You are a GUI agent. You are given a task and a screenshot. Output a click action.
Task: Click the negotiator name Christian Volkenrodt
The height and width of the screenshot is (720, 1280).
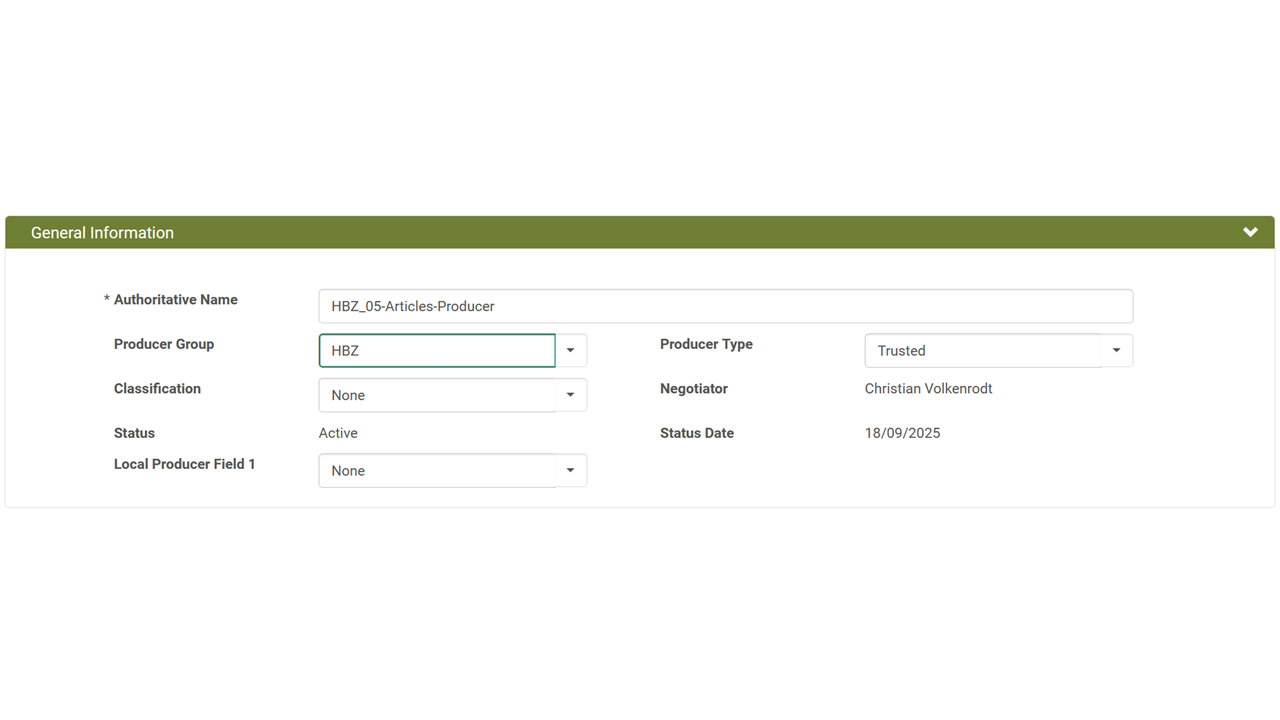(x=928, y=389)
